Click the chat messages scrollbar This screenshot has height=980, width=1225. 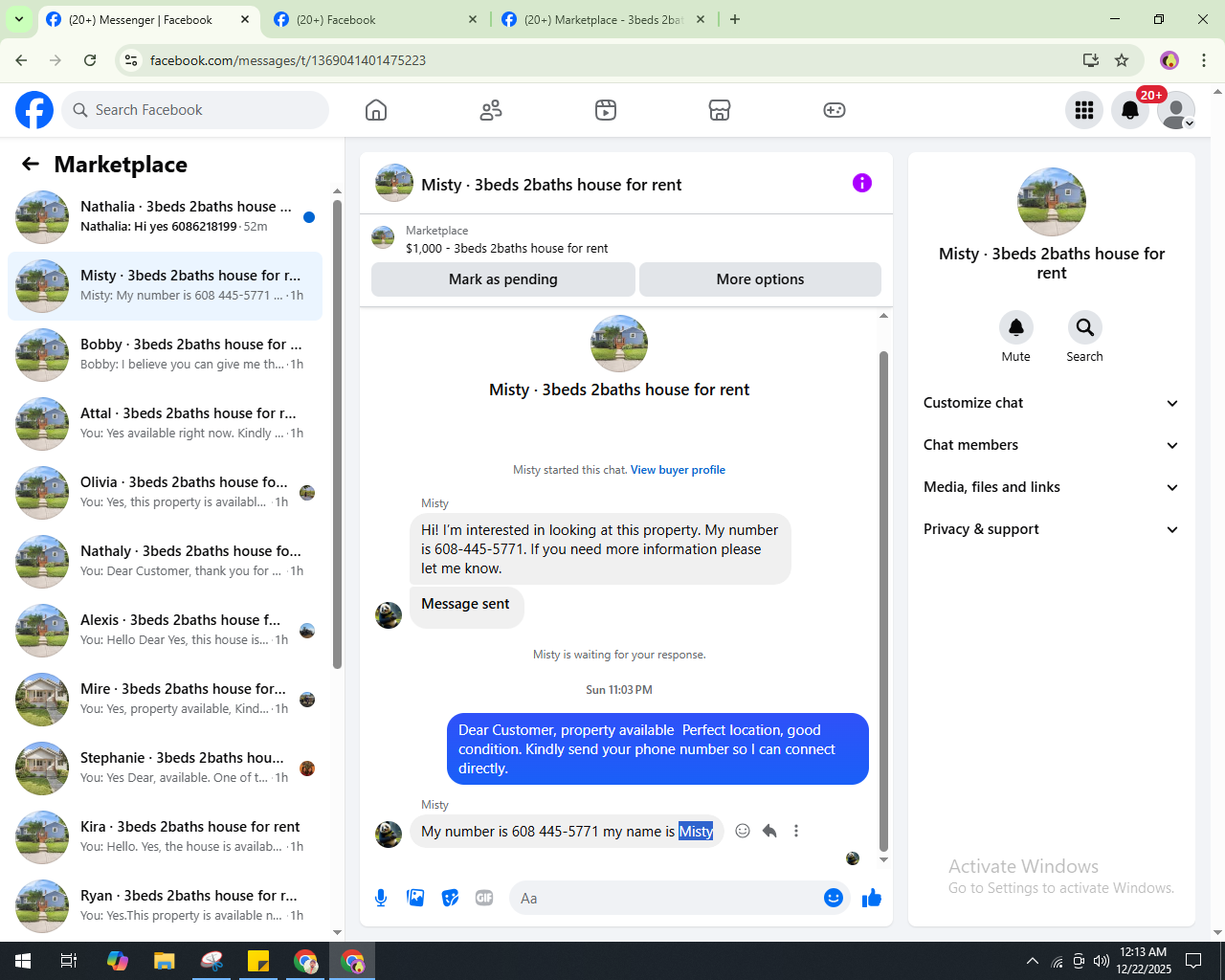883,601
